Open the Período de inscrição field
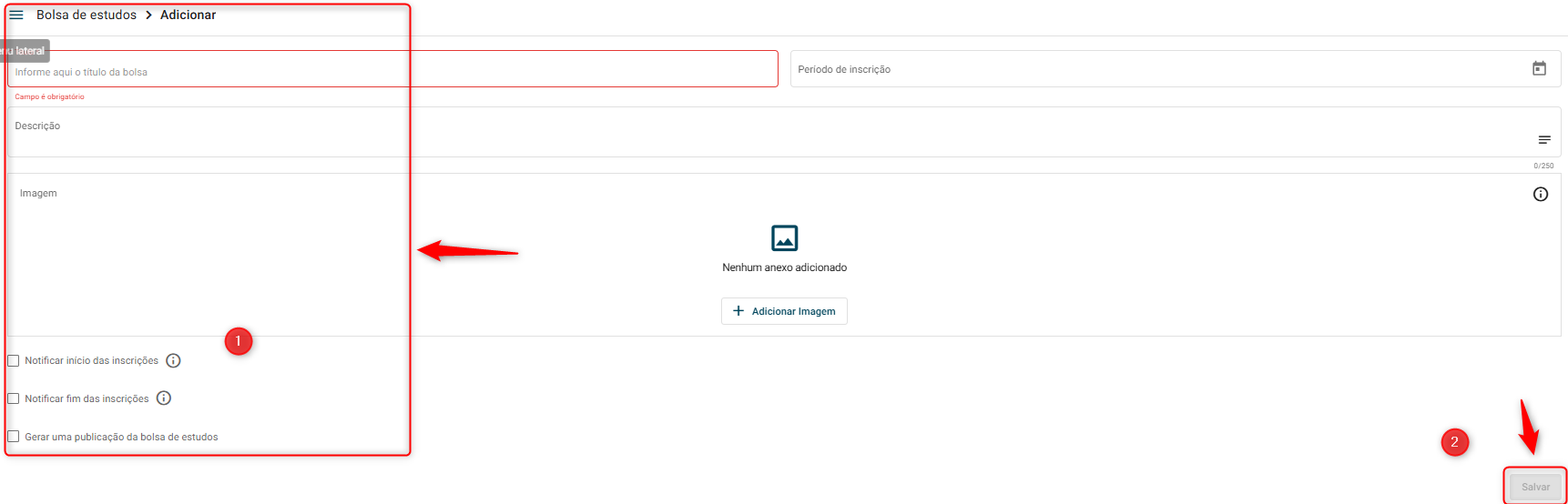 pyautogui.click(x=1176, y=69)
